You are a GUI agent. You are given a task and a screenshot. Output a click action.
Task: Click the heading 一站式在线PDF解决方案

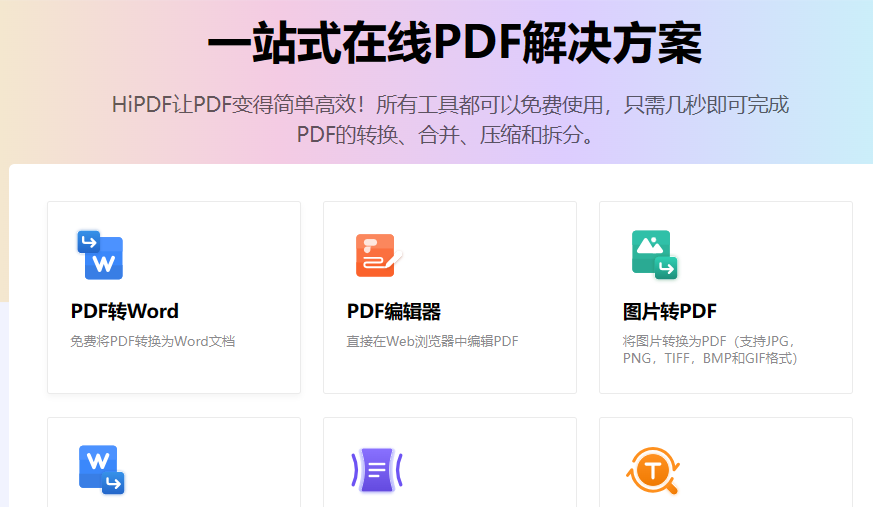pos(454,43)
